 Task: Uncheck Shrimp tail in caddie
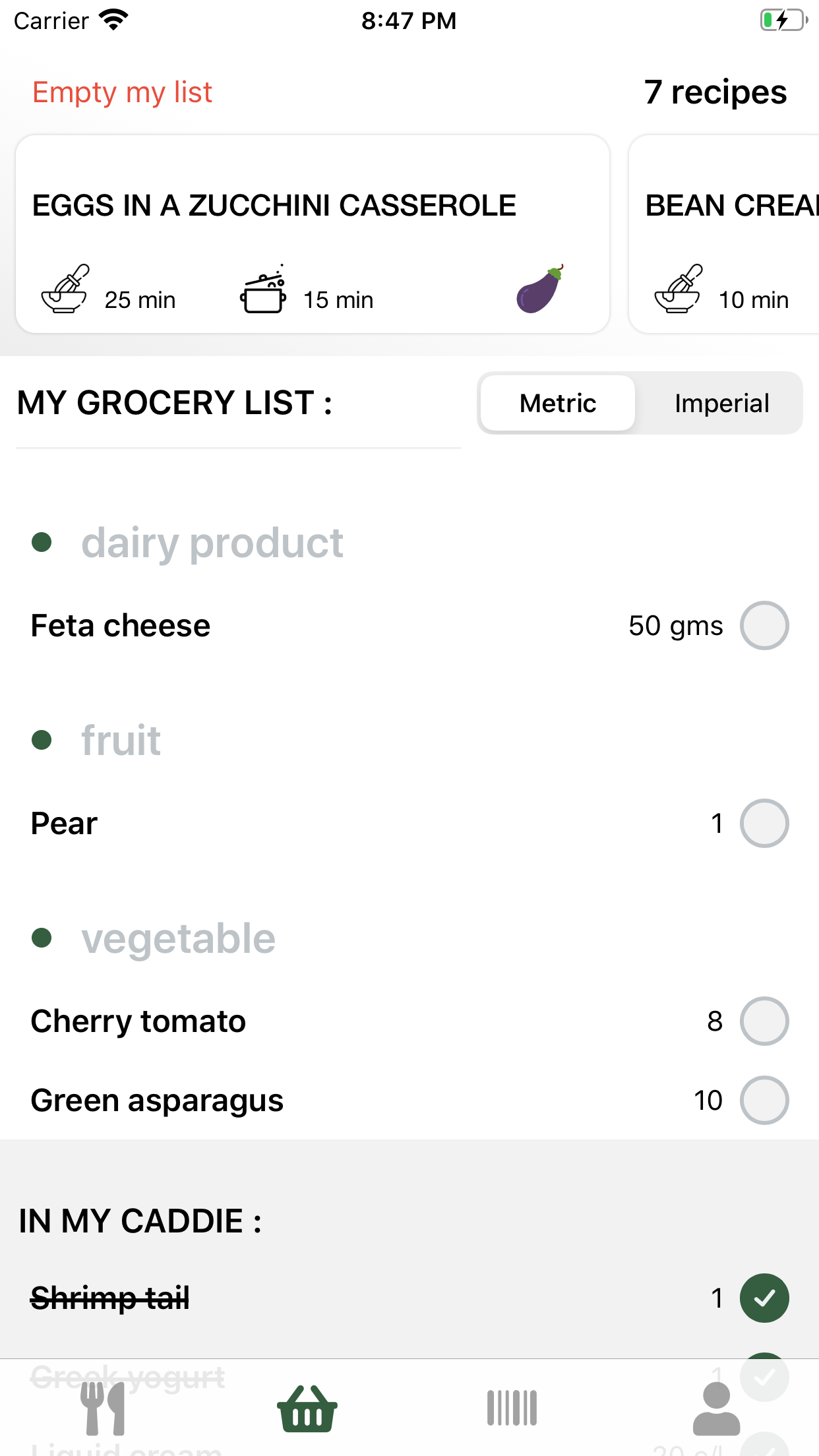coord(764,1298)
